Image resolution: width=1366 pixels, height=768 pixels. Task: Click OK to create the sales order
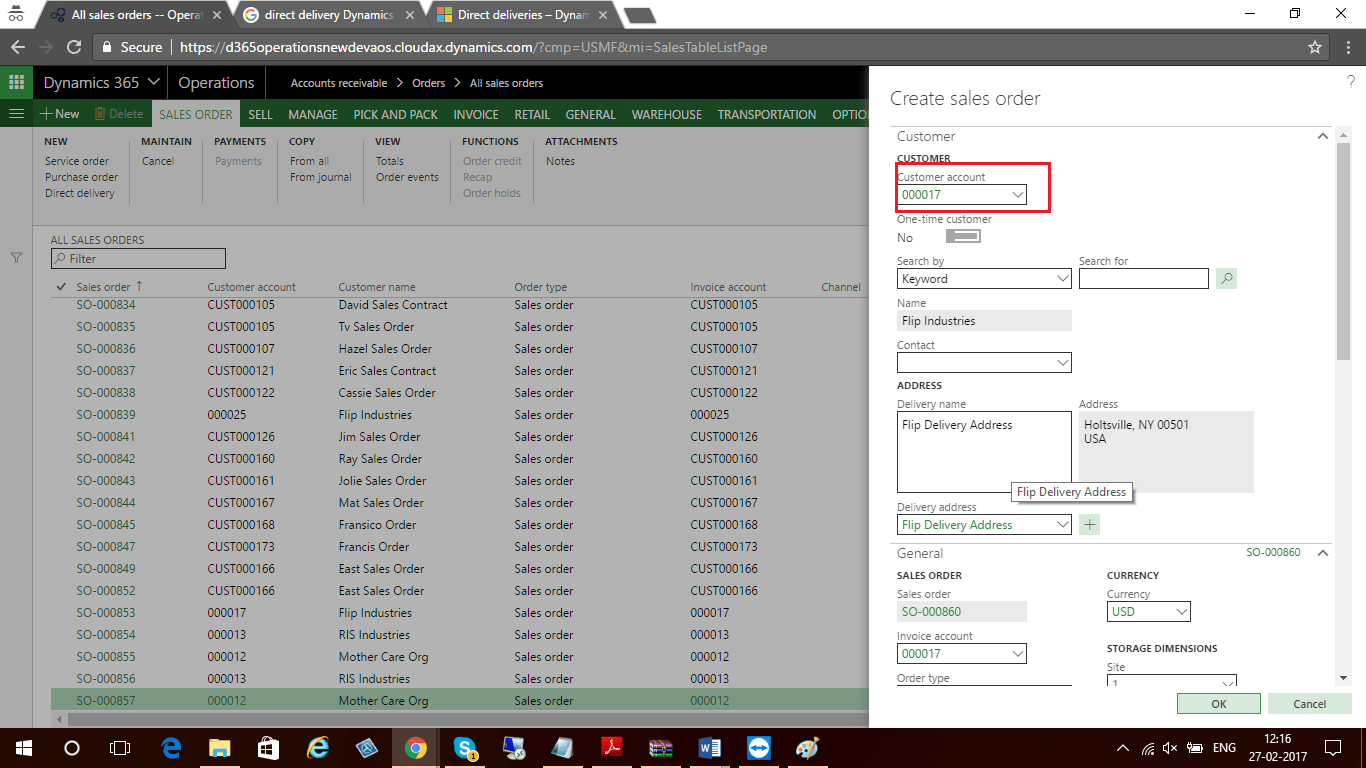tap(1218, 703)
